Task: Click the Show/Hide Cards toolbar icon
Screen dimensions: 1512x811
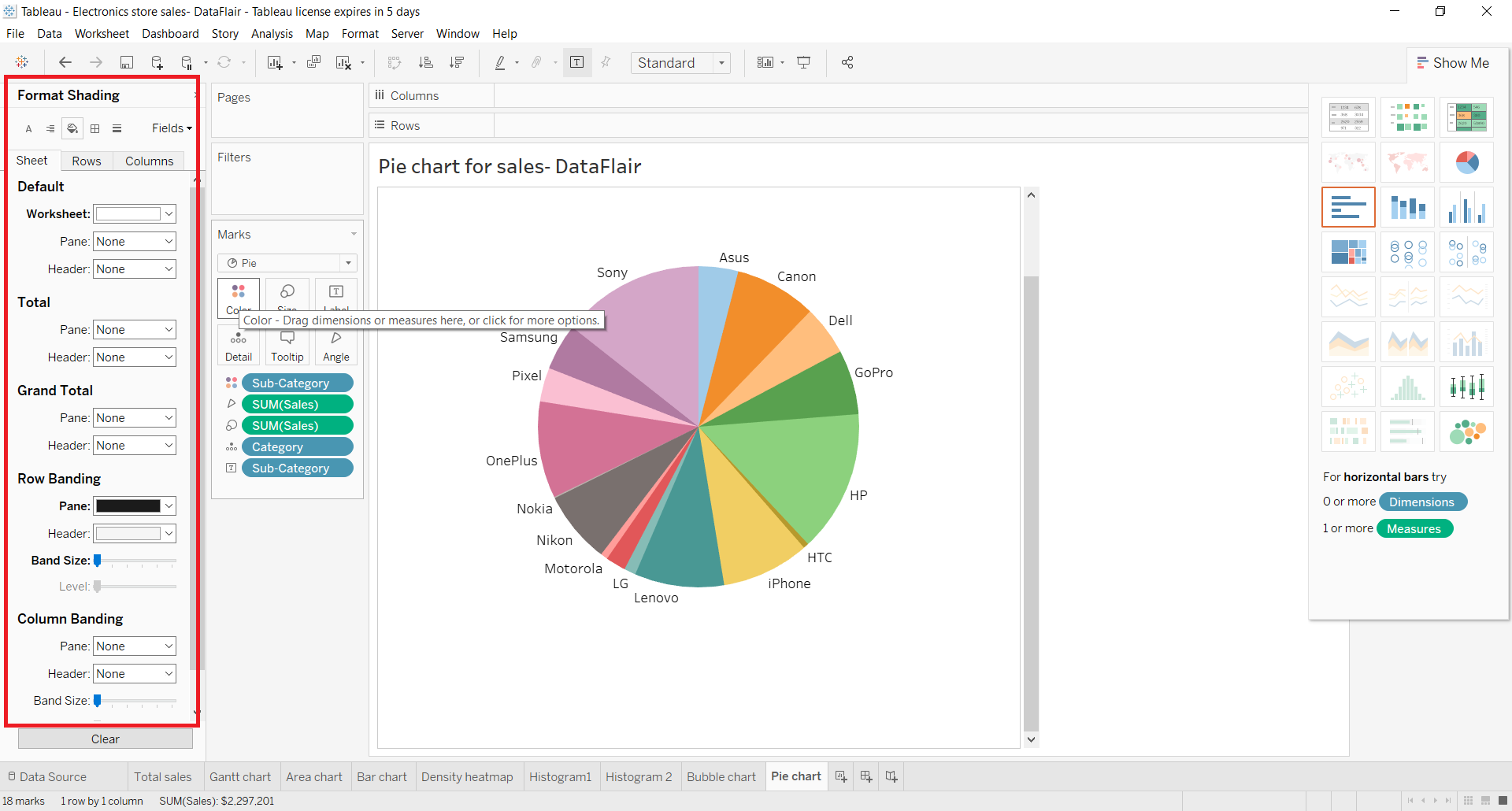Action: [765, 62]
